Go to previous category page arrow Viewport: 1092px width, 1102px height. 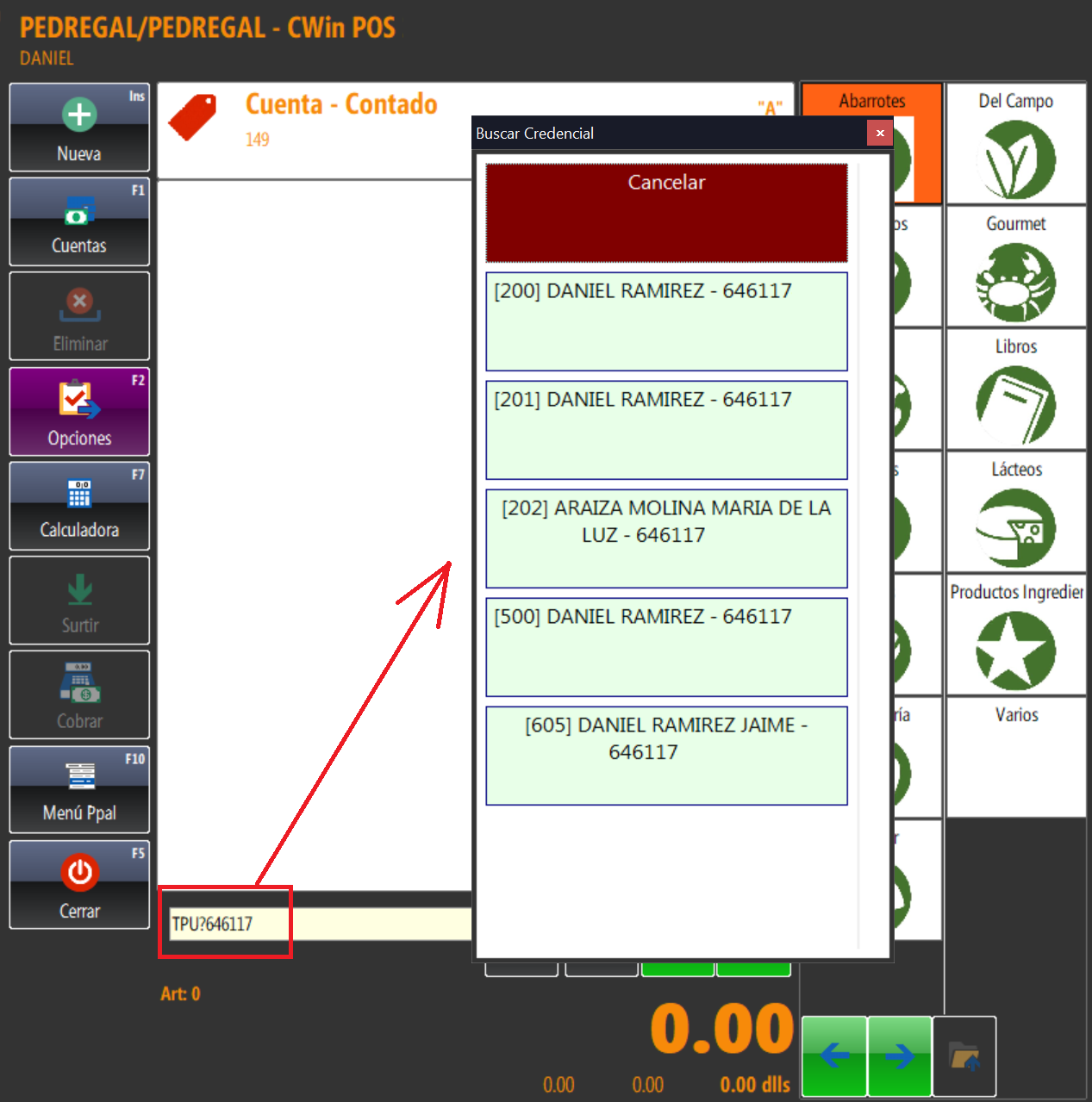click(833, 1056)
